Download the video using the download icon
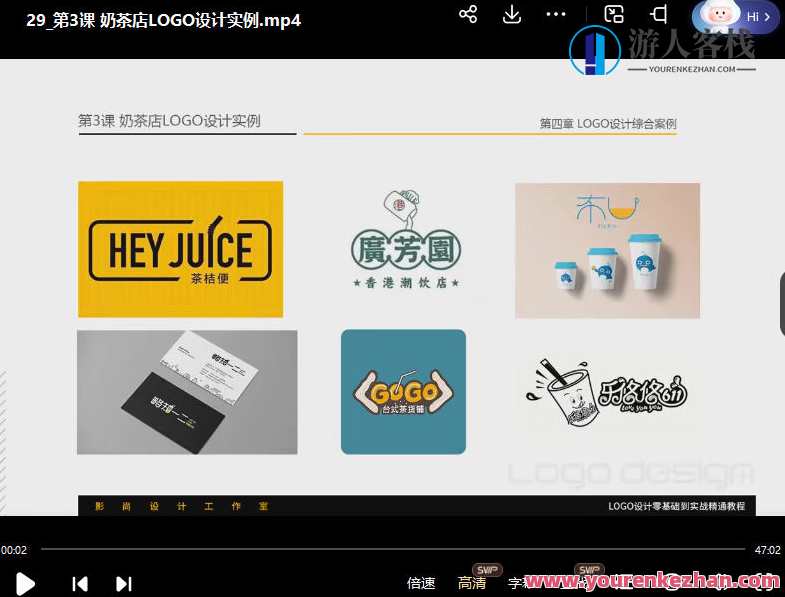The height and width of the screenshot is (597, 785). 511,14
